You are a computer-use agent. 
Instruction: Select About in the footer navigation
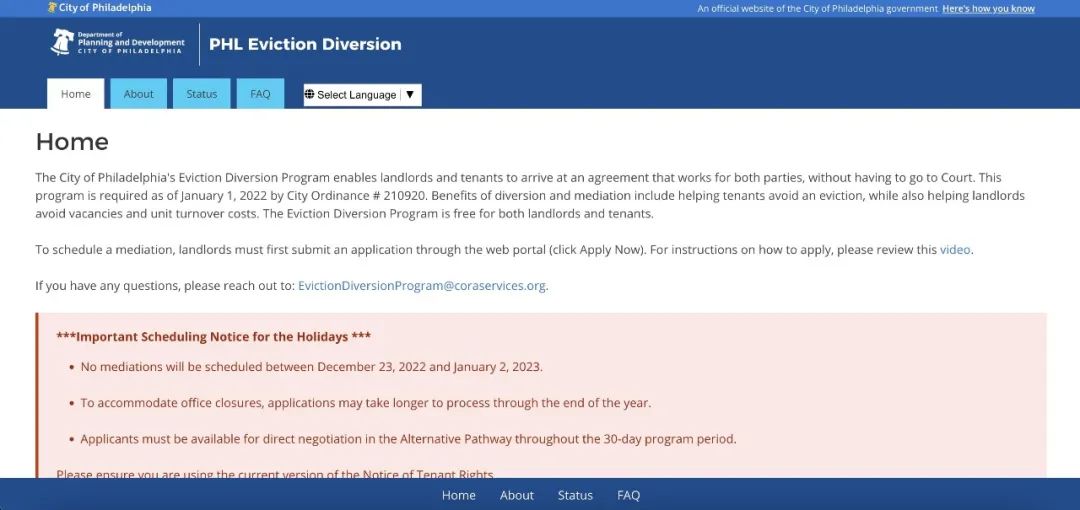click(517, 495)
